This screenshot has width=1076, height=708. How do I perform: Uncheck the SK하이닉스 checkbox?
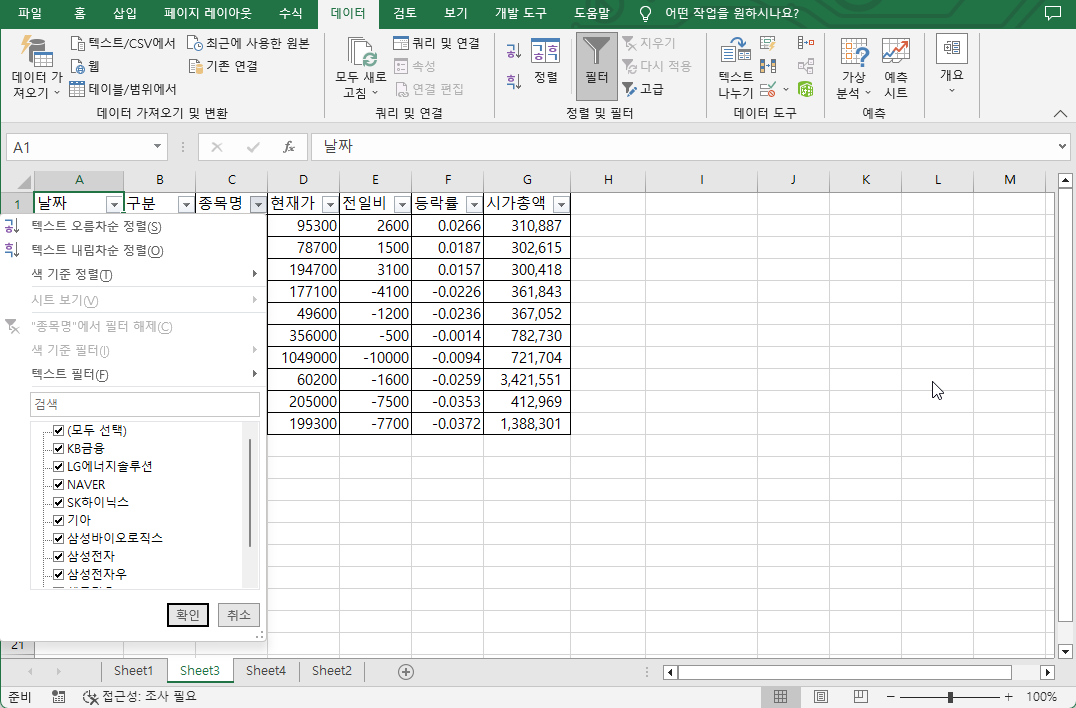58,502
